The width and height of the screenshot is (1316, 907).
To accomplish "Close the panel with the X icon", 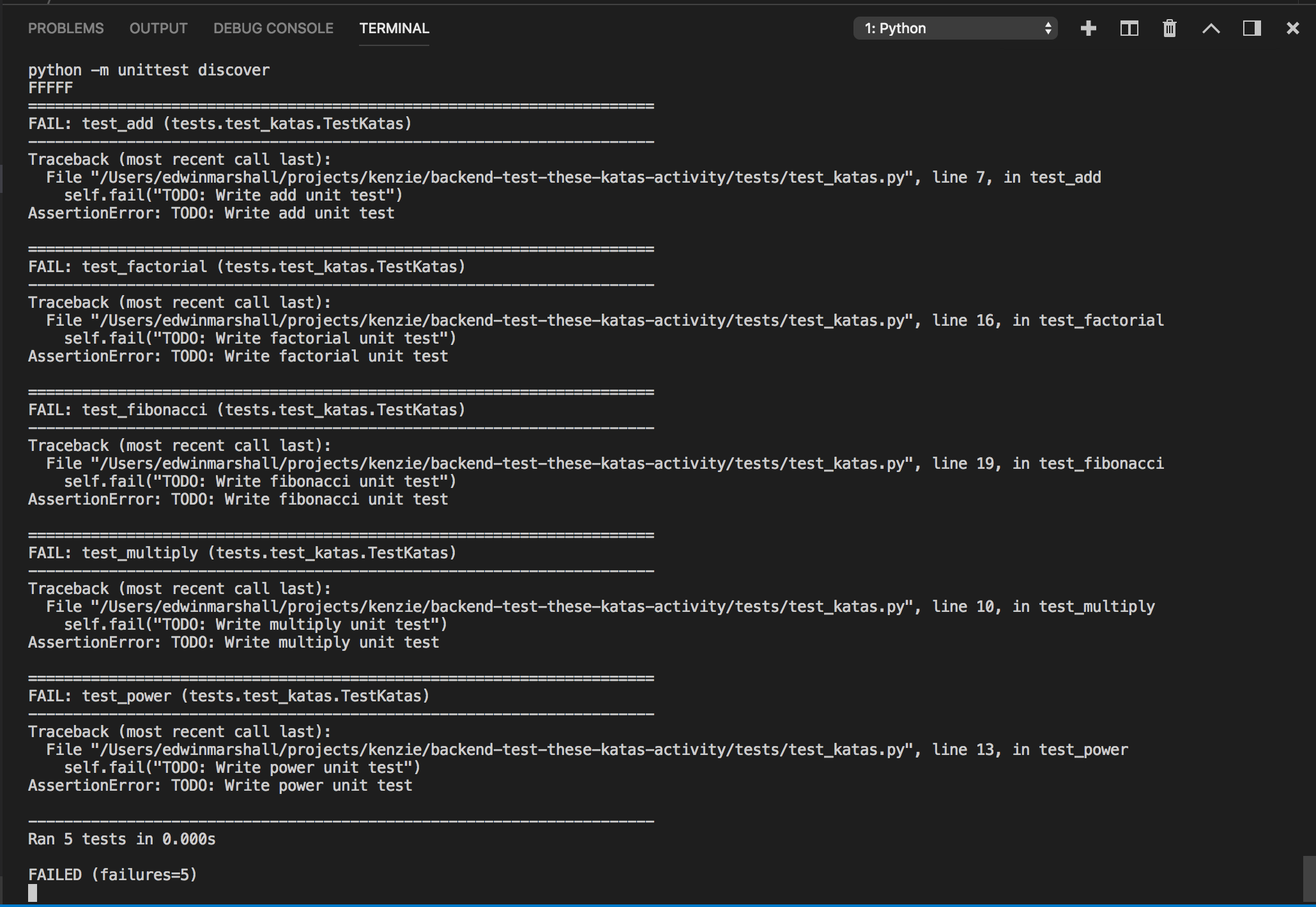I will tap(1292, 28).
